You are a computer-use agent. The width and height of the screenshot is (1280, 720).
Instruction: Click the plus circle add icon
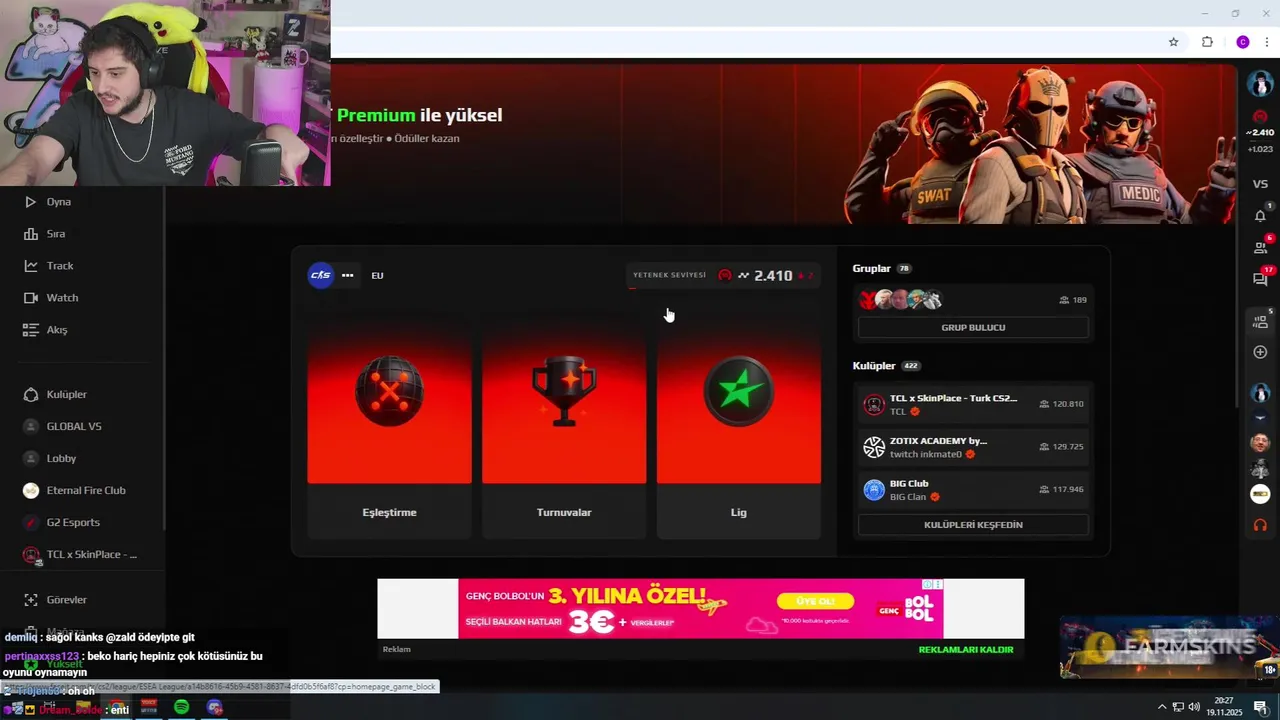click(1260, 352)
